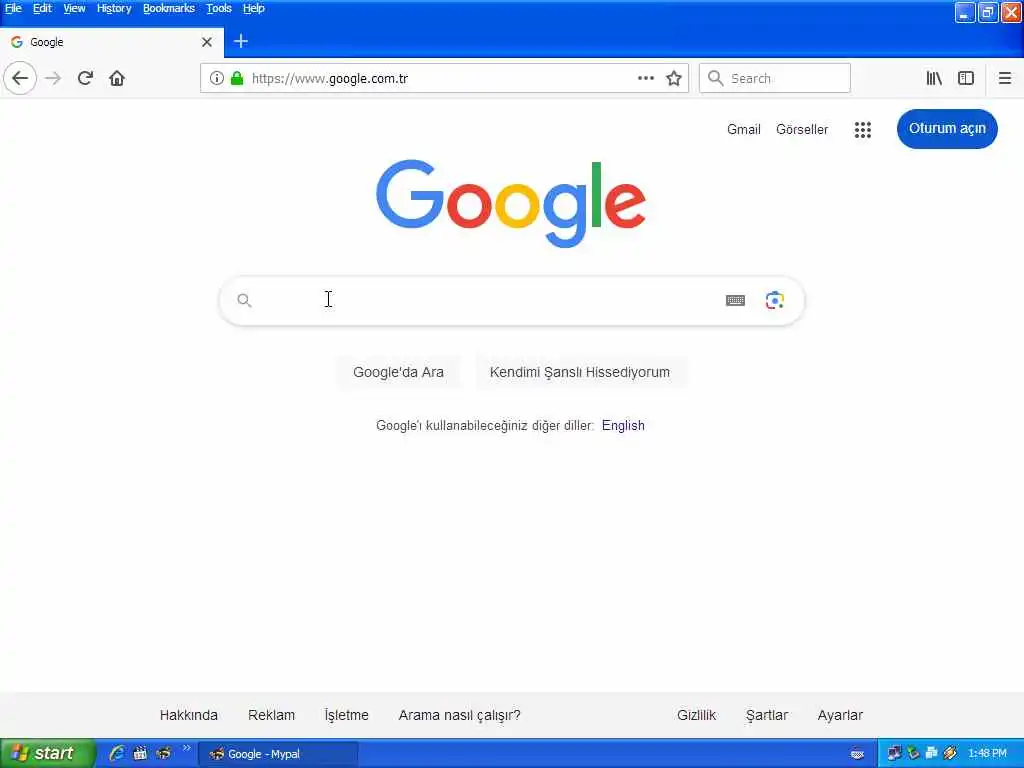Open the History menu
The image size is (1024, 768).
(x=114, y=8)
